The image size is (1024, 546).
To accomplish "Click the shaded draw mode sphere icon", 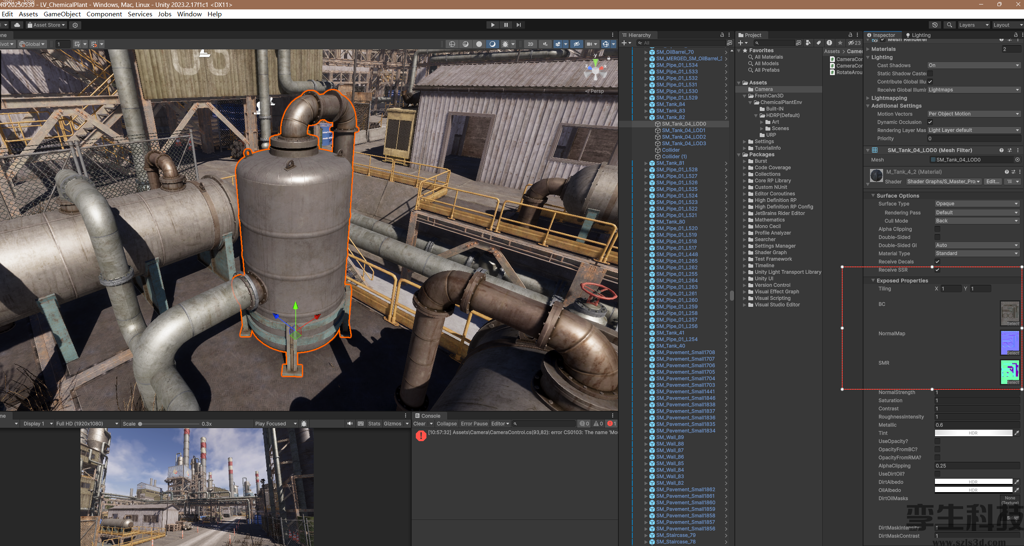I will tap(479, 44).
